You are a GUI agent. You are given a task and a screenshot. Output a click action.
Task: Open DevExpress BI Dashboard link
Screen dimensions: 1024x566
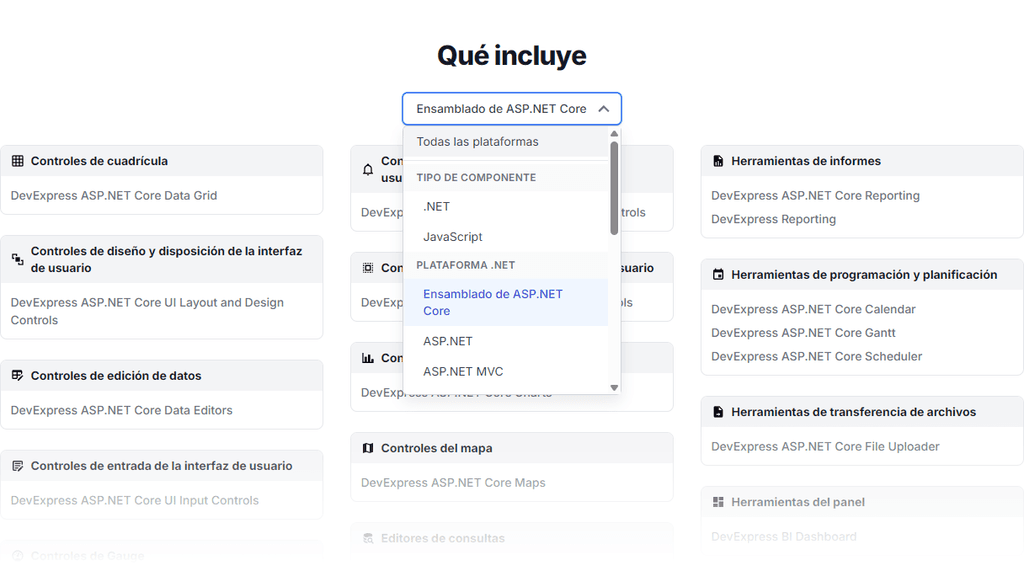click(784, 536)
